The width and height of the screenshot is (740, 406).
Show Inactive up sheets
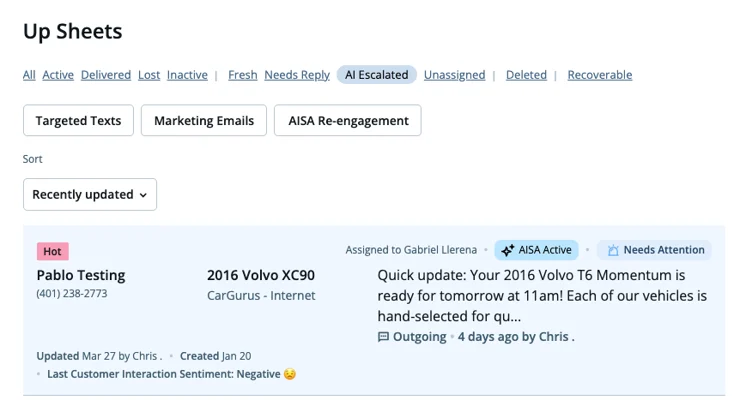tap(187, 75)
